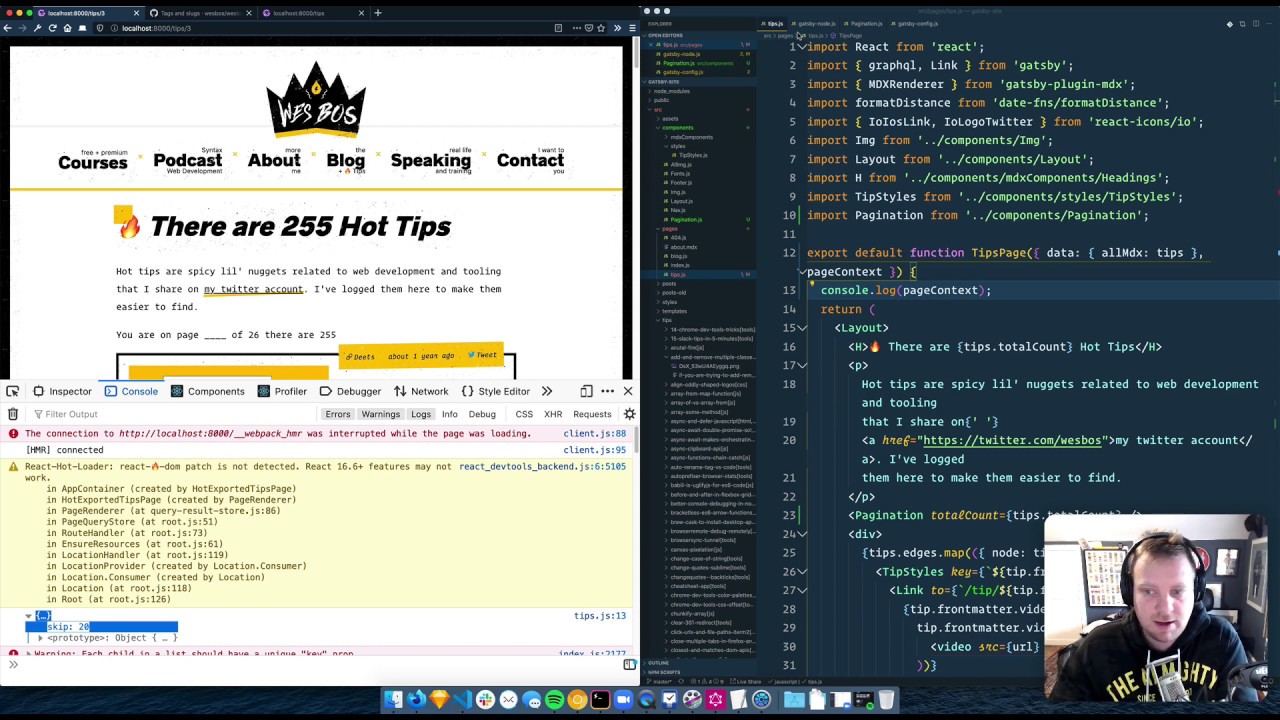Click the Tweet button on the tip card

[x=482, y=355]
